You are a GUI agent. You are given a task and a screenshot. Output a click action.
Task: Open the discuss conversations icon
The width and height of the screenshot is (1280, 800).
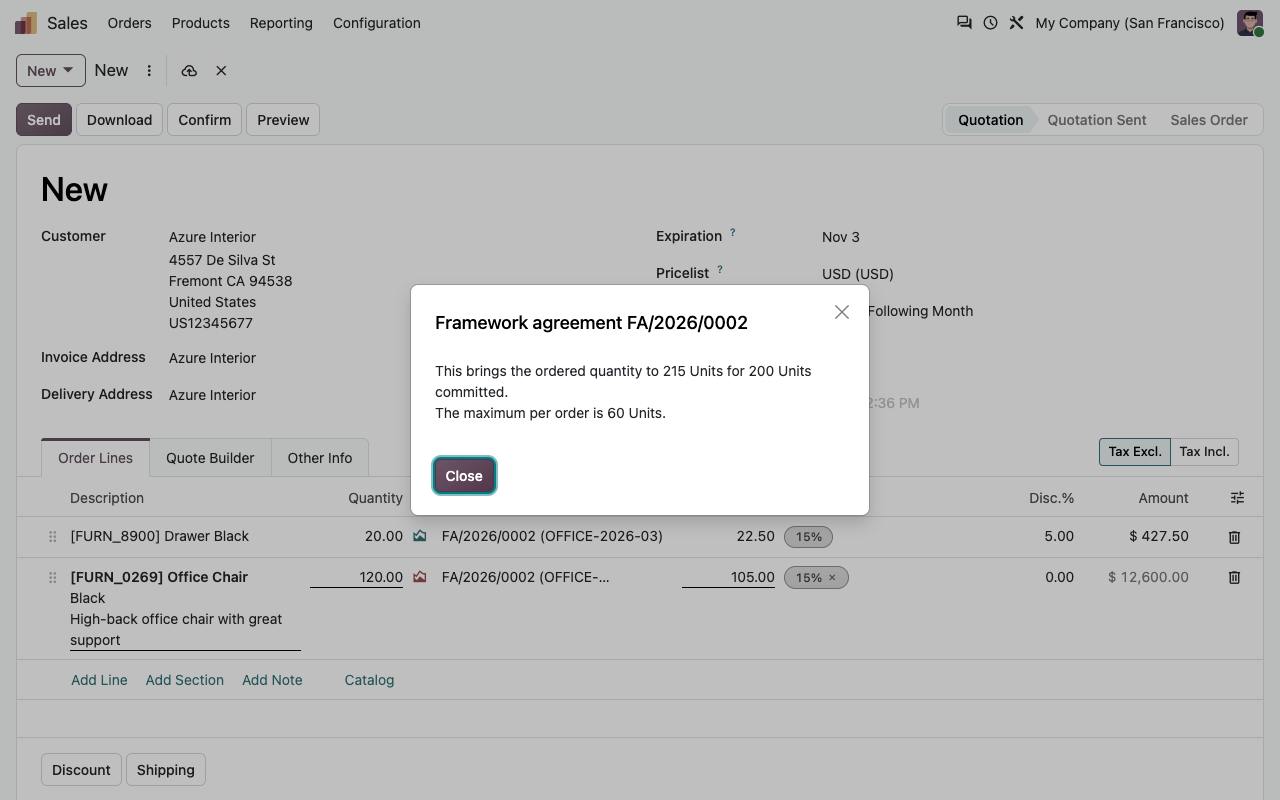pos(964,22)
